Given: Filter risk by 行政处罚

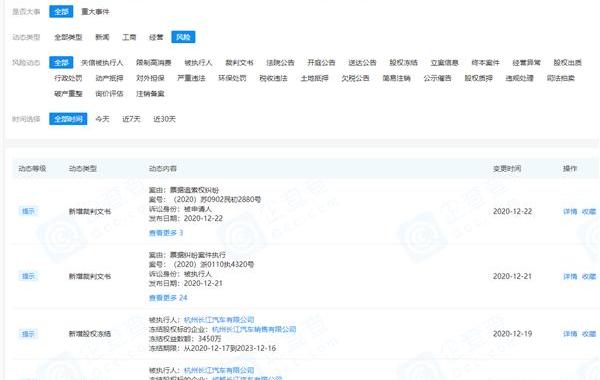Looking at the screenshot, I should [68, 78].
